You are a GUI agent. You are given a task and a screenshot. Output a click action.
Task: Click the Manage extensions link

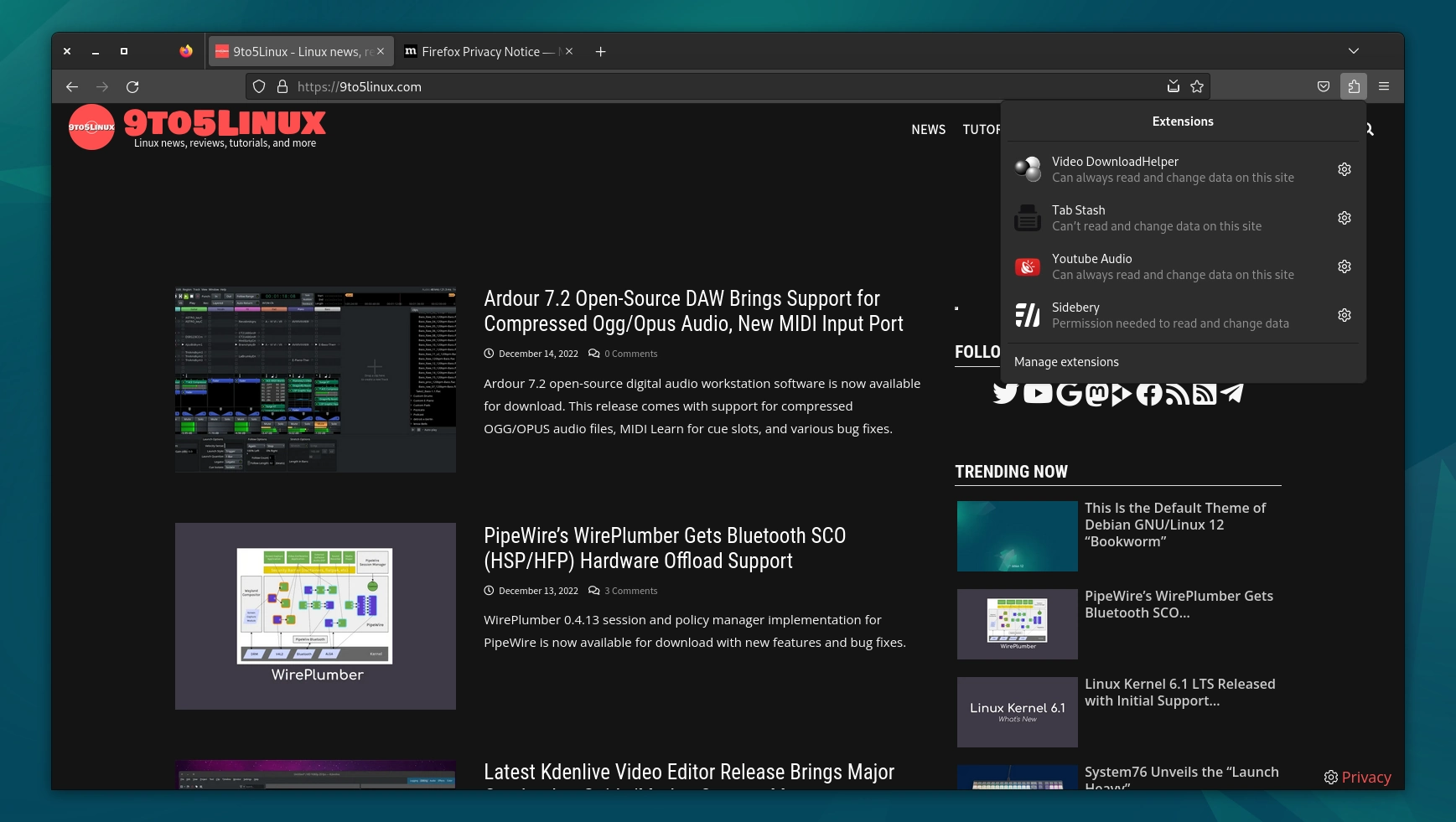click(1066, 362)
